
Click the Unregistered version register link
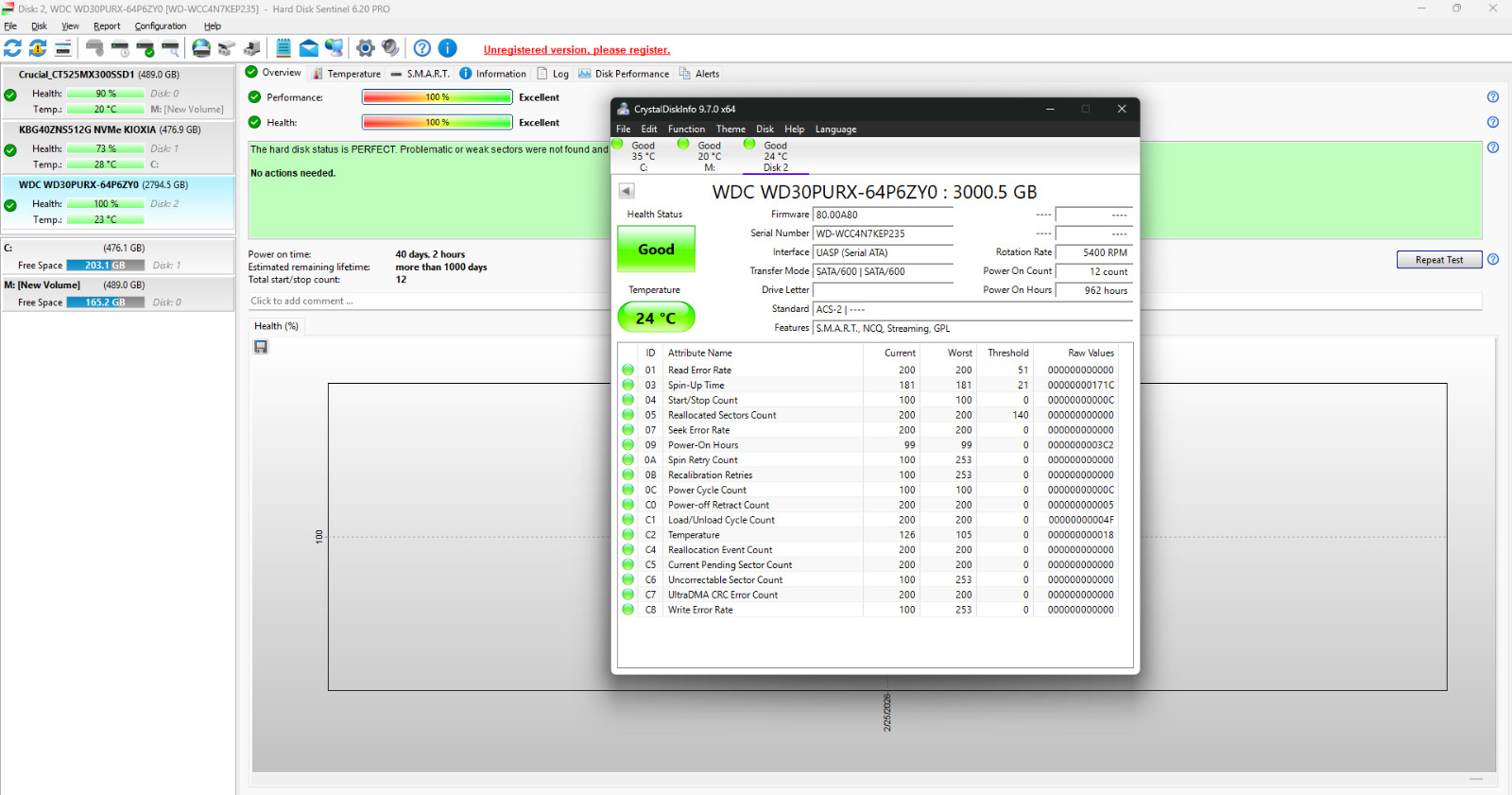(576, 50)
